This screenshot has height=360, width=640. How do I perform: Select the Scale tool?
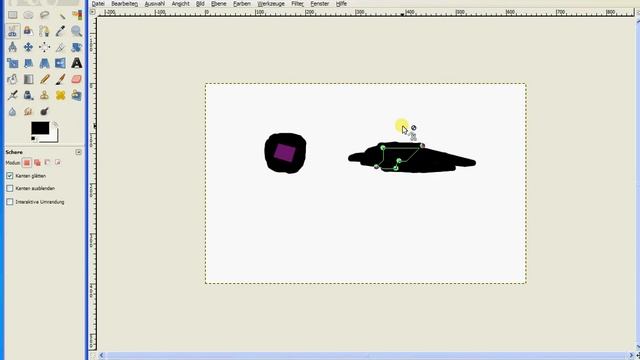tap(12, 63)
